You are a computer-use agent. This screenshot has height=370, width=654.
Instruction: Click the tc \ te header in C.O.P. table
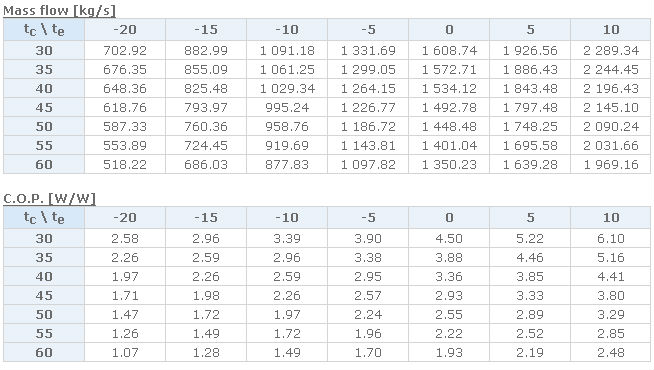pos(44,217)
